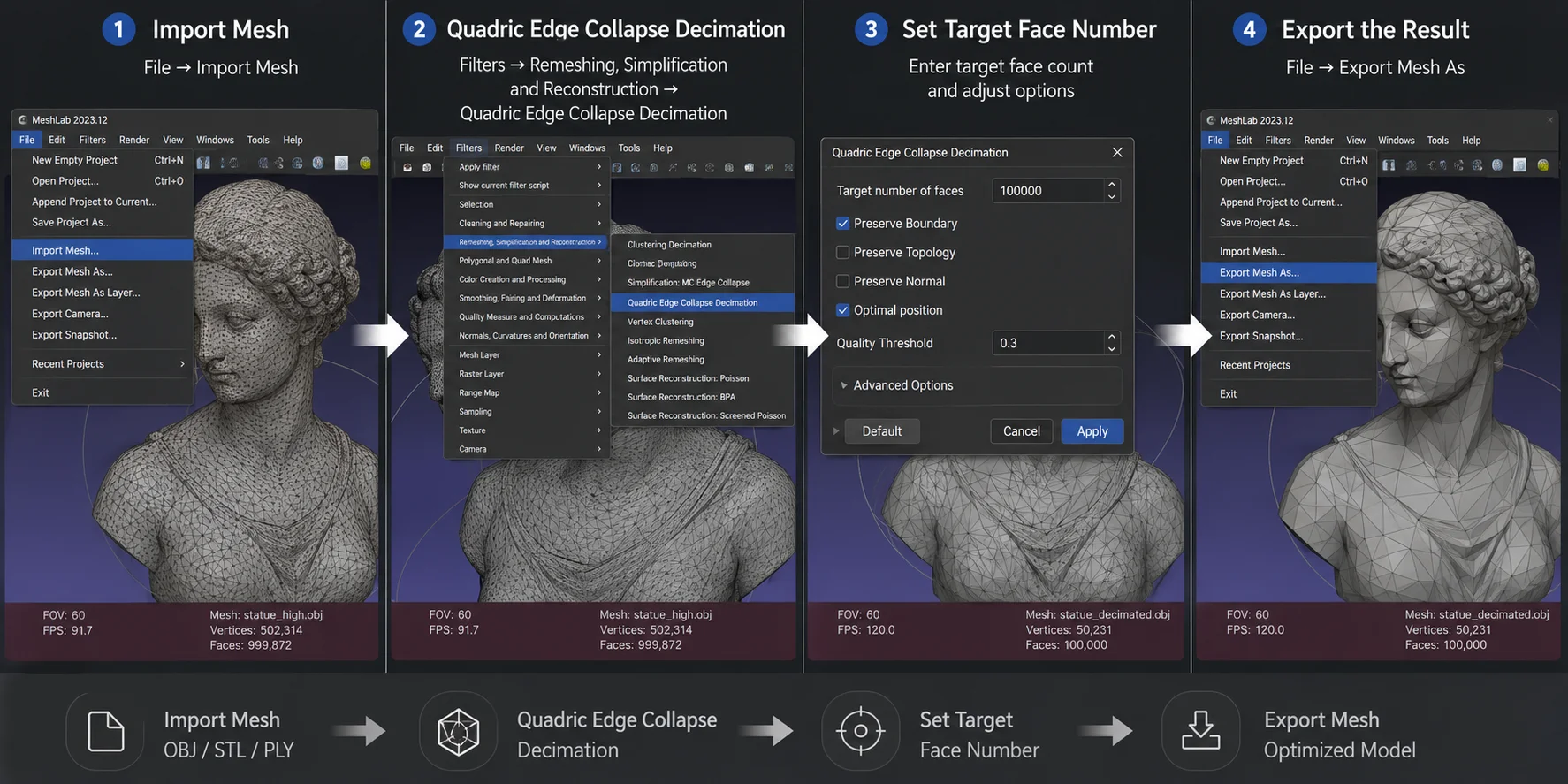Click the Cancel button
Screen dimensions: 1568x784
tap(1022, 431)
